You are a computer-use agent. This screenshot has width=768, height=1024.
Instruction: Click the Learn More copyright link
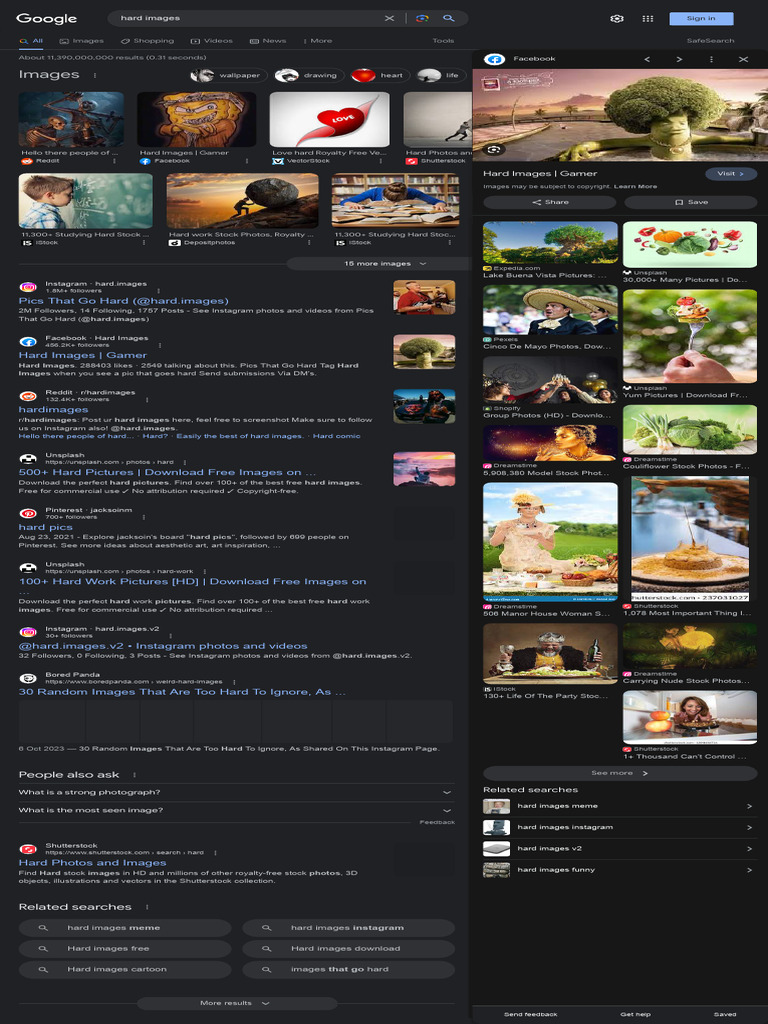635,186
